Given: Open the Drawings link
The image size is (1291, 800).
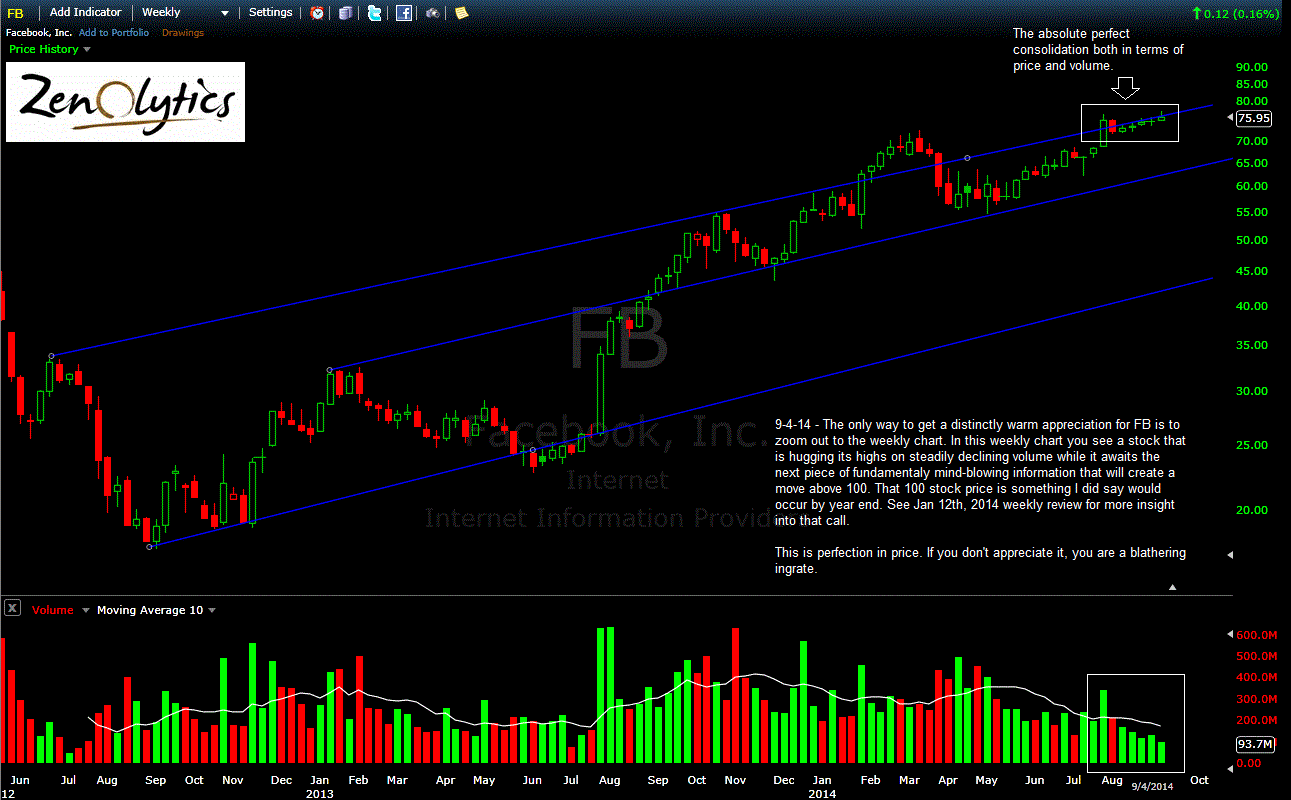Looking at the screenshot, I should coord(181,33).
